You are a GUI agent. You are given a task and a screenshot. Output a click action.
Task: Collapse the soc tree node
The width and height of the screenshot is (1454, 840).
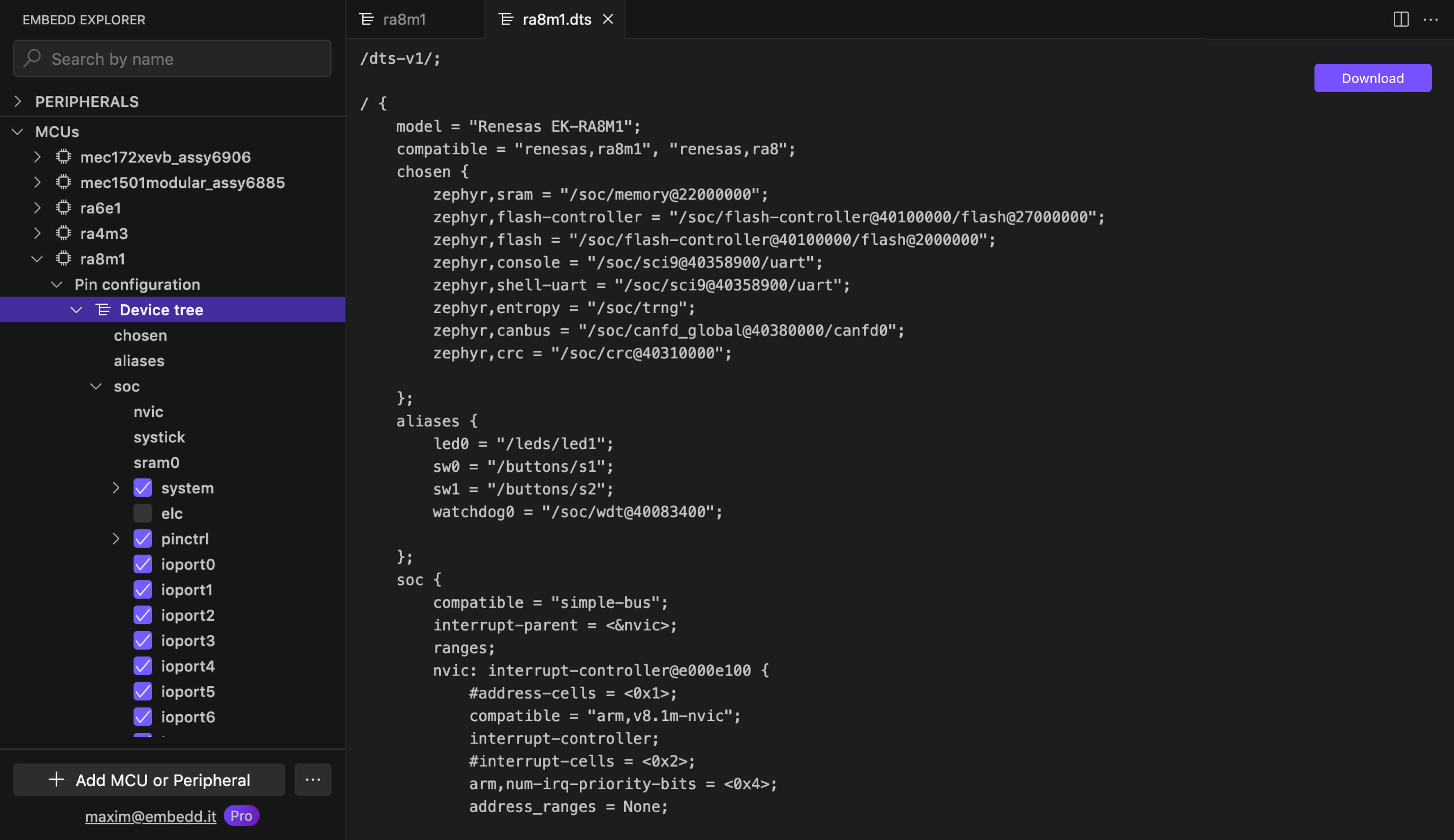[96, 386]
